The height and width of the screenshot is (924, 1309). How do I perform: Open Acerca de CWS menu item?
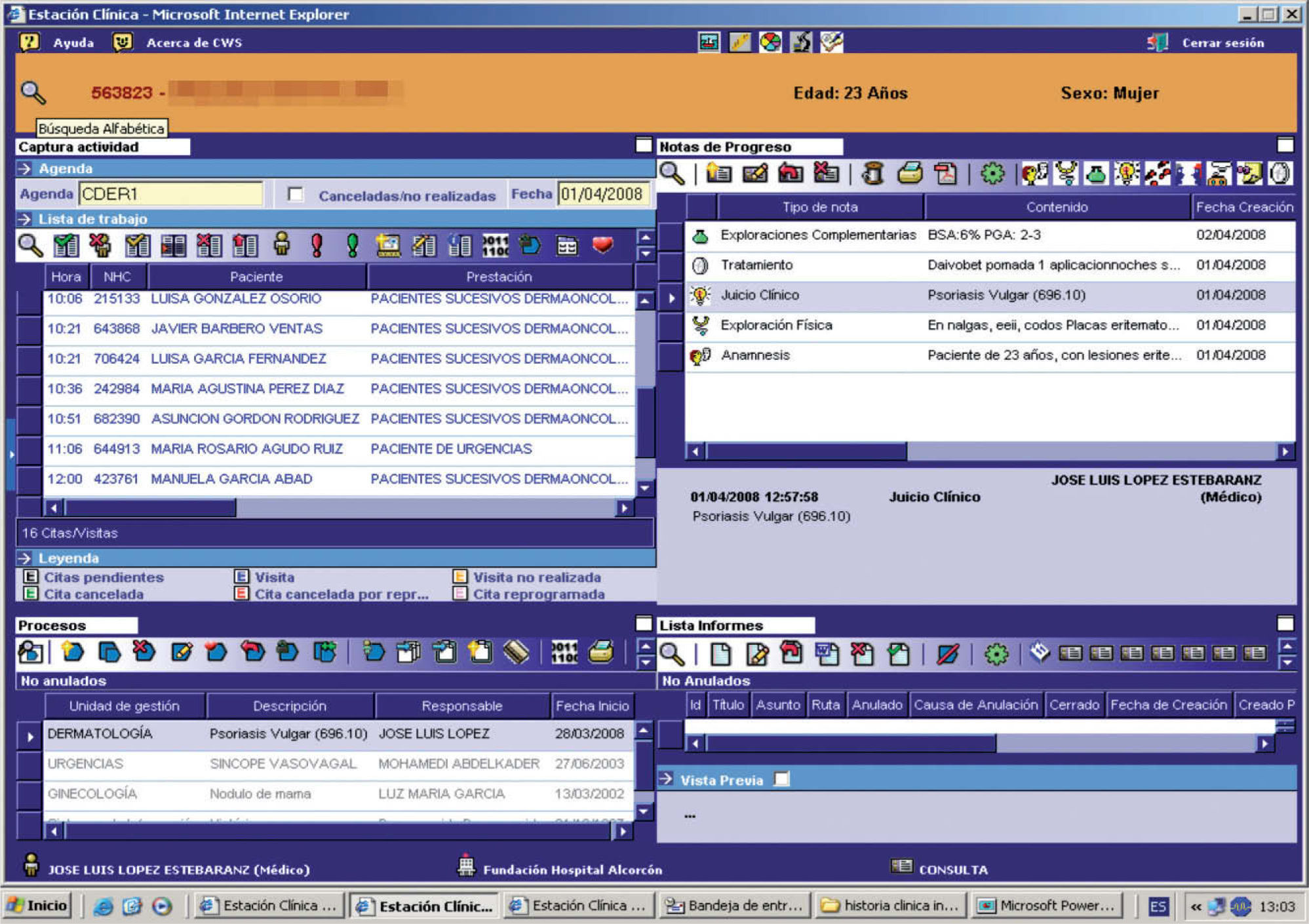coord(194,43)
